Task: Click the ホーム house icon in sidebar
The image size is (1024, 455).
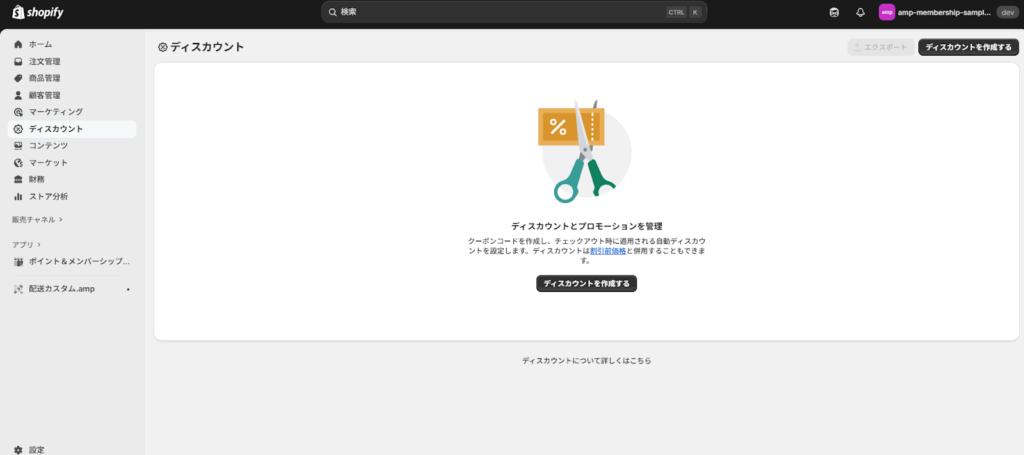Action: (18, 45)
